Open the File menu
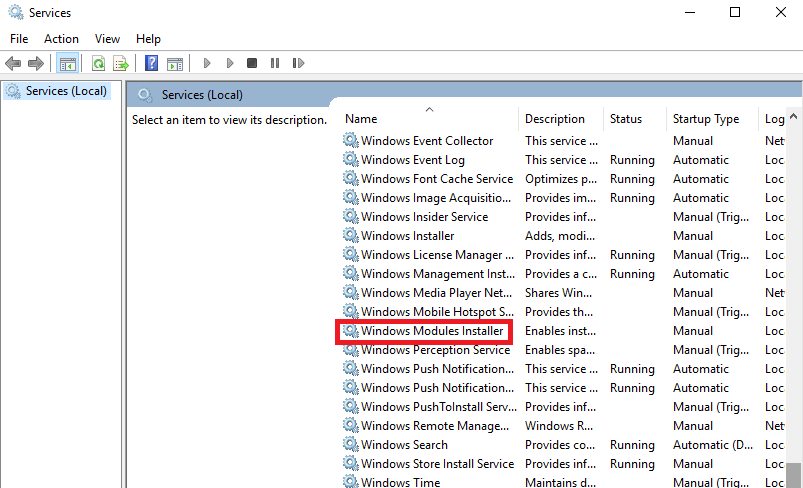 [19, 39]
